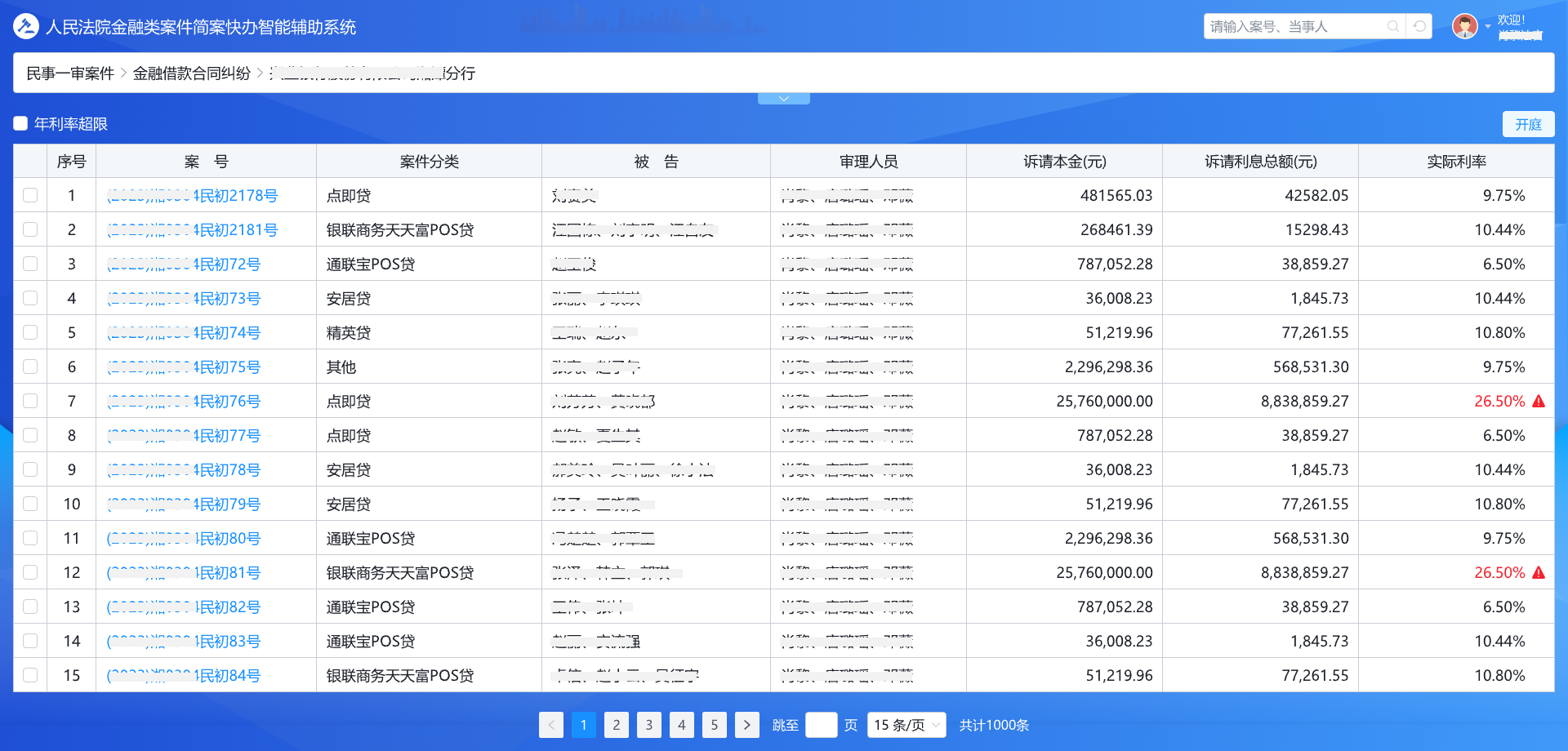This screenshot has height=751, width=1568.
Task: Open 金融借款合同纠纷 in the breadcrumb
Action: pyautogui.click(x=192, y=73)
